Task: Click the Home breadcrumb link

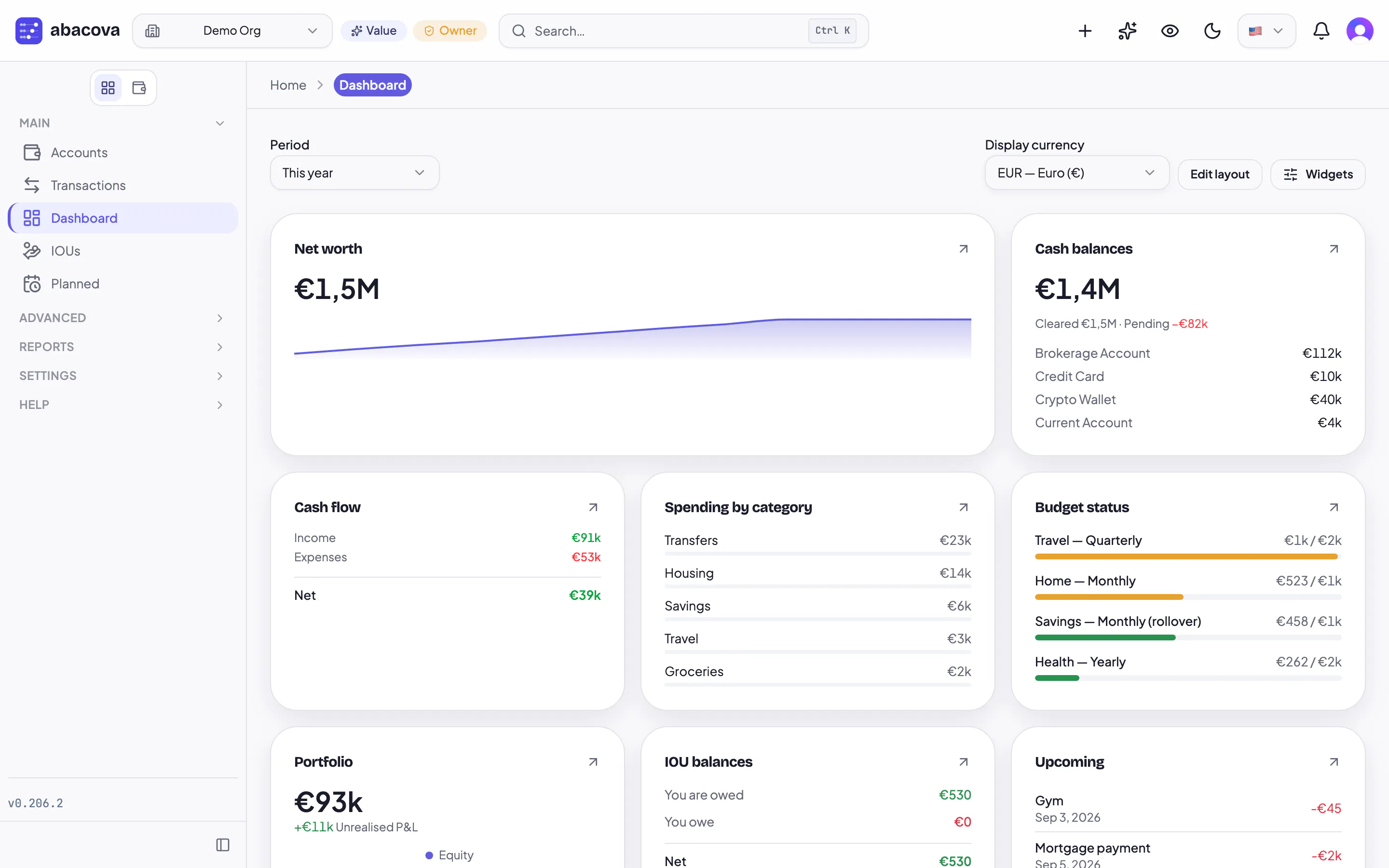Action: [288, 85]
